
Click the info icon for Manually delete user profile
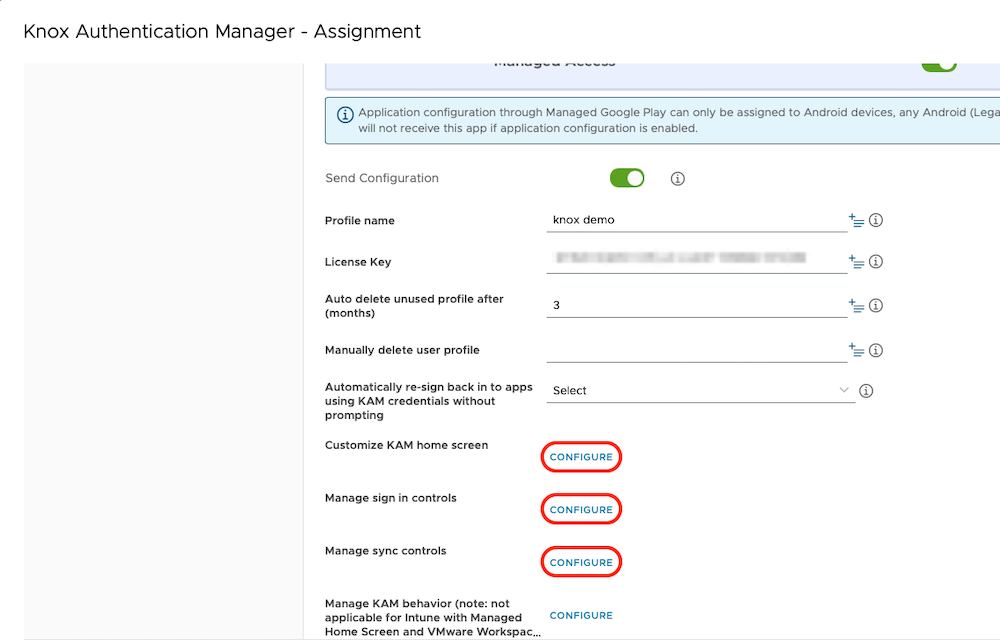(x=876, y=350)
